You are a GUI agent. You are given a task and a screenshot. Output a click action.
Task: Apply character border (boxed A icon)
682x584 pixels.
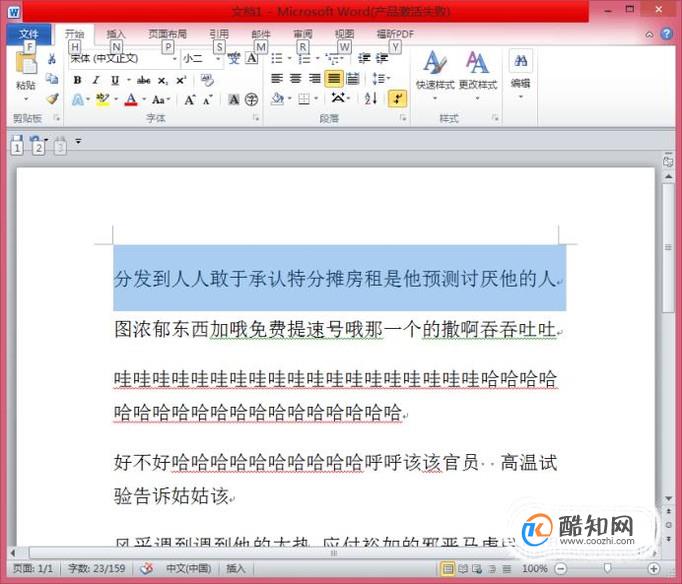coord(251,58)
